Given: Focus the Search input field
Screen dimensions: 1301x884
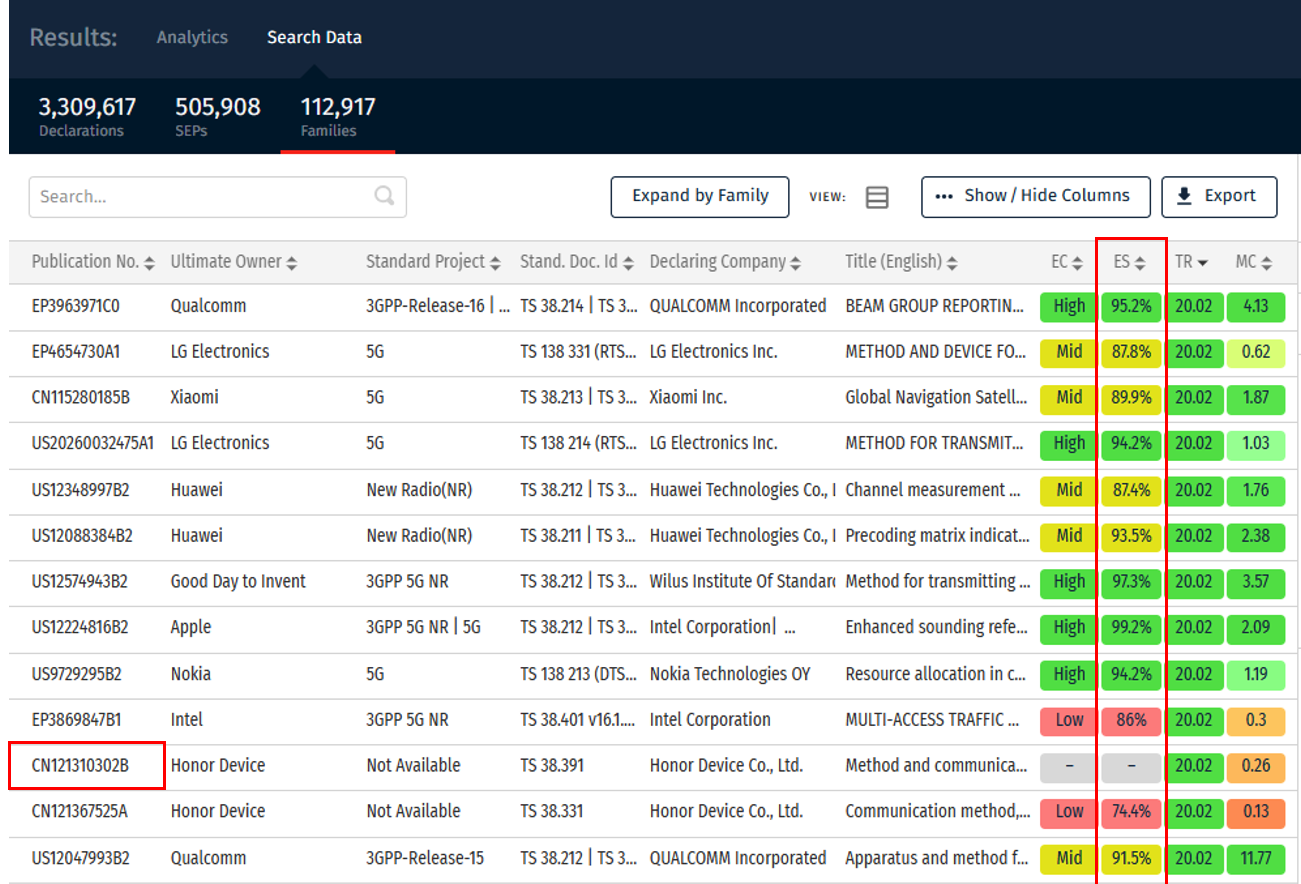Looking at the screenshot, I should (217, 197).
